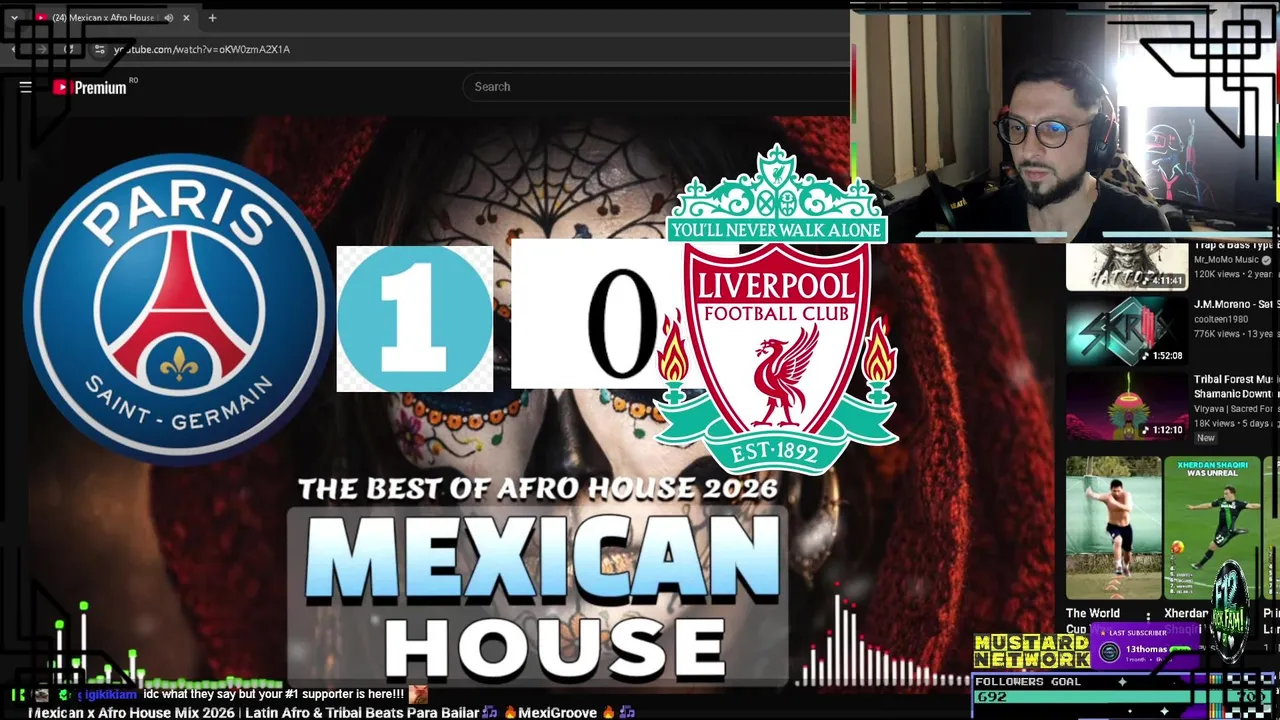Go to YouTube Premium home logo
The width and height of the screenshot is (1280, 720).
click(90, 87)
